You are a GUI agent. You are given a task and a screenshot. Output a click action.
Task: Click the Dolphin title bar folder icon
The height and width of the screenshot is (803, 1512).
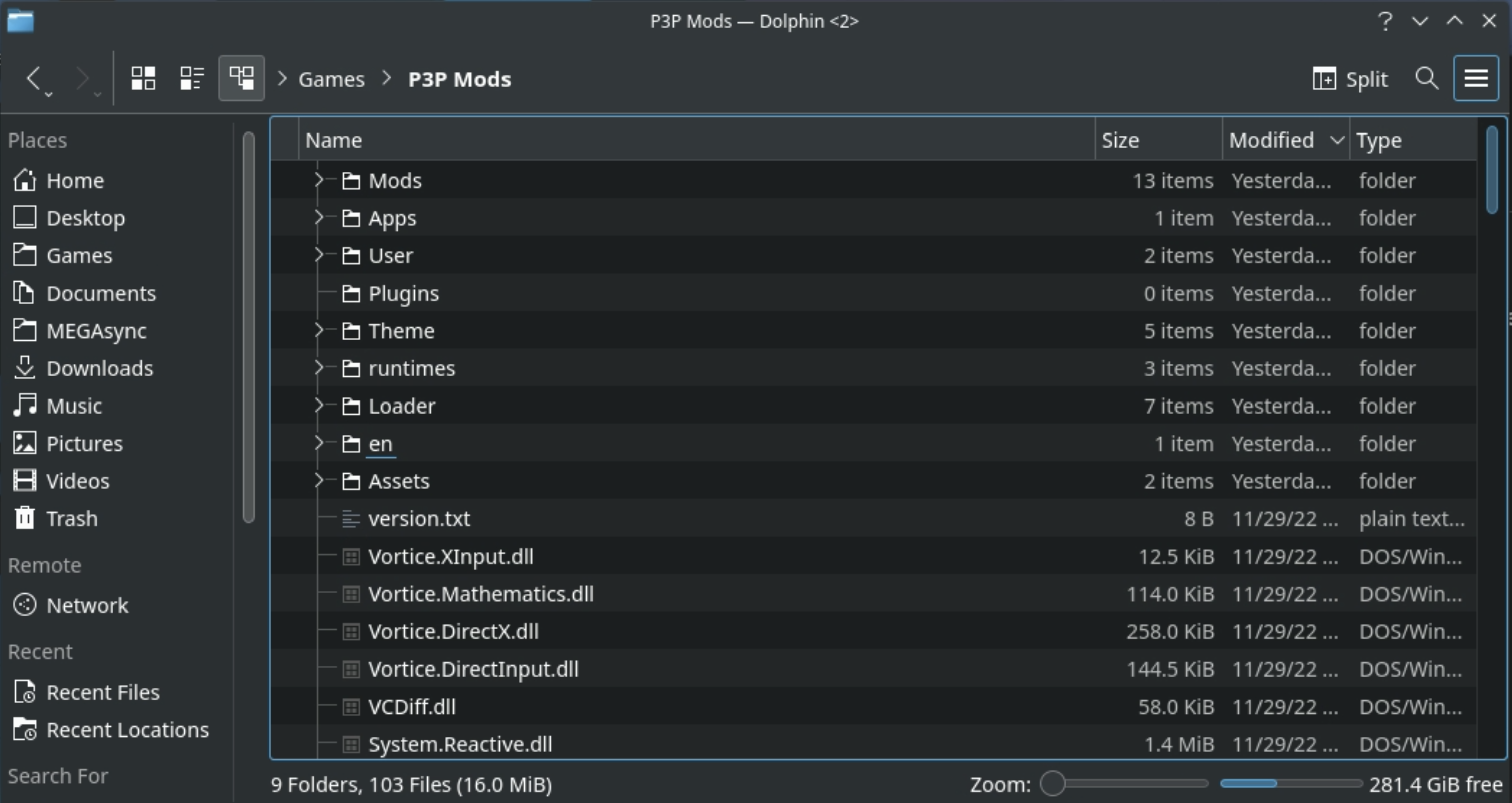(x=20, y=21)
